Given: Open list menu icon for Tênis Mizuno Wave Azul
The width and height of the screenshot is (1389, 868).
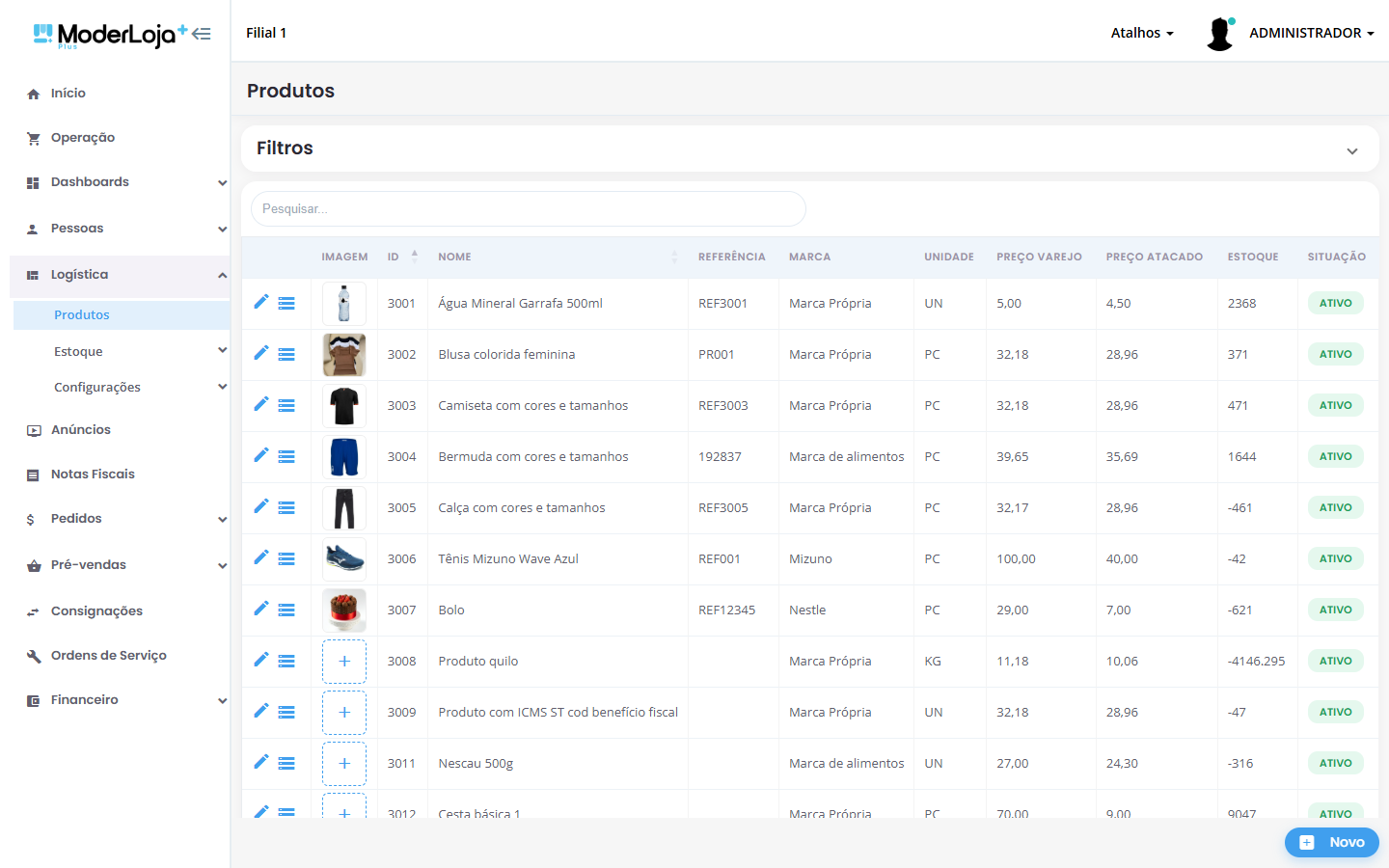Looking at the screenshot, I should coord(286,558).
